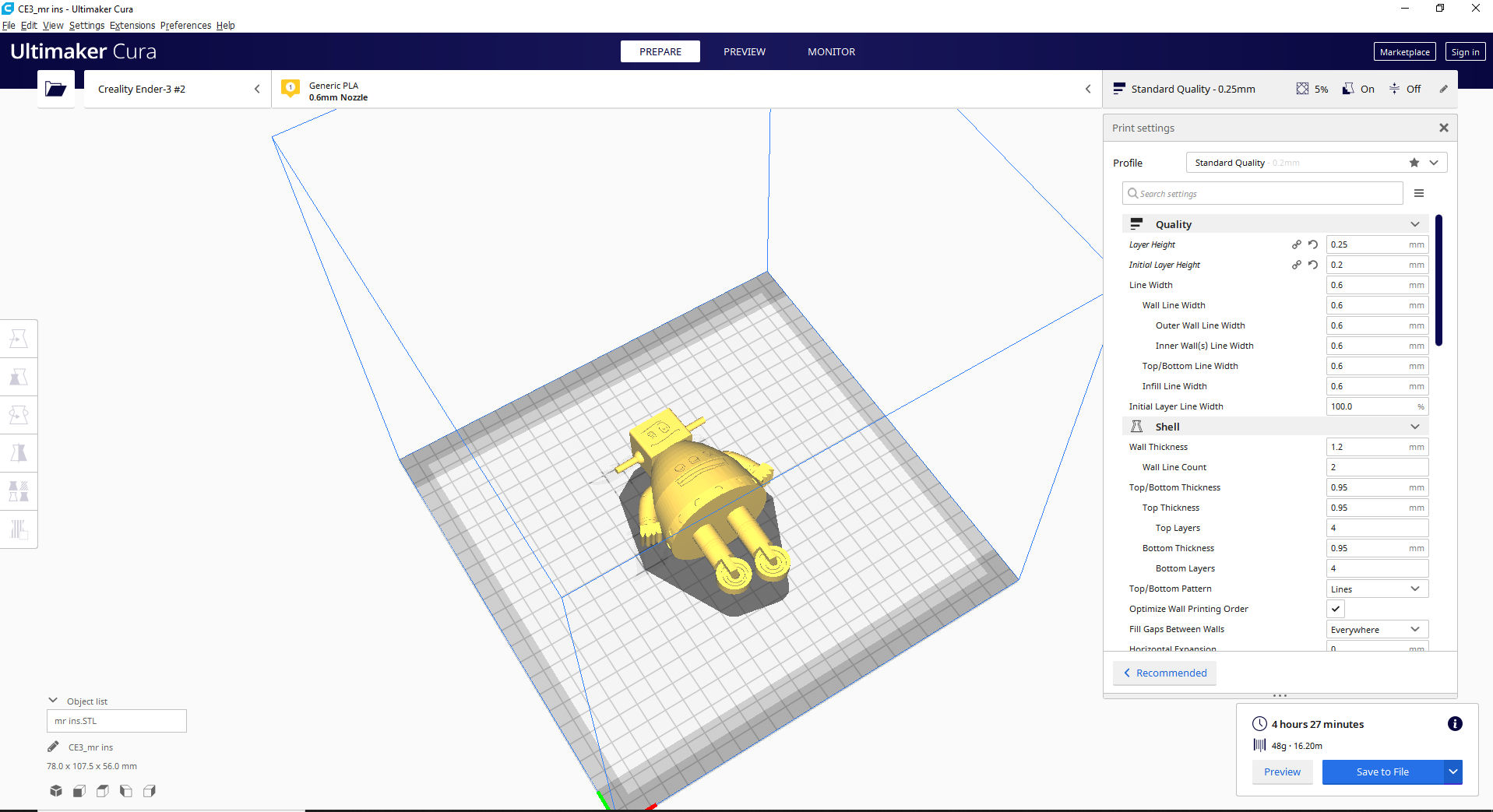1493x812 pixels.
Task: Open the settings visibility hamburger menu
Action: [x=1419, y=193]
